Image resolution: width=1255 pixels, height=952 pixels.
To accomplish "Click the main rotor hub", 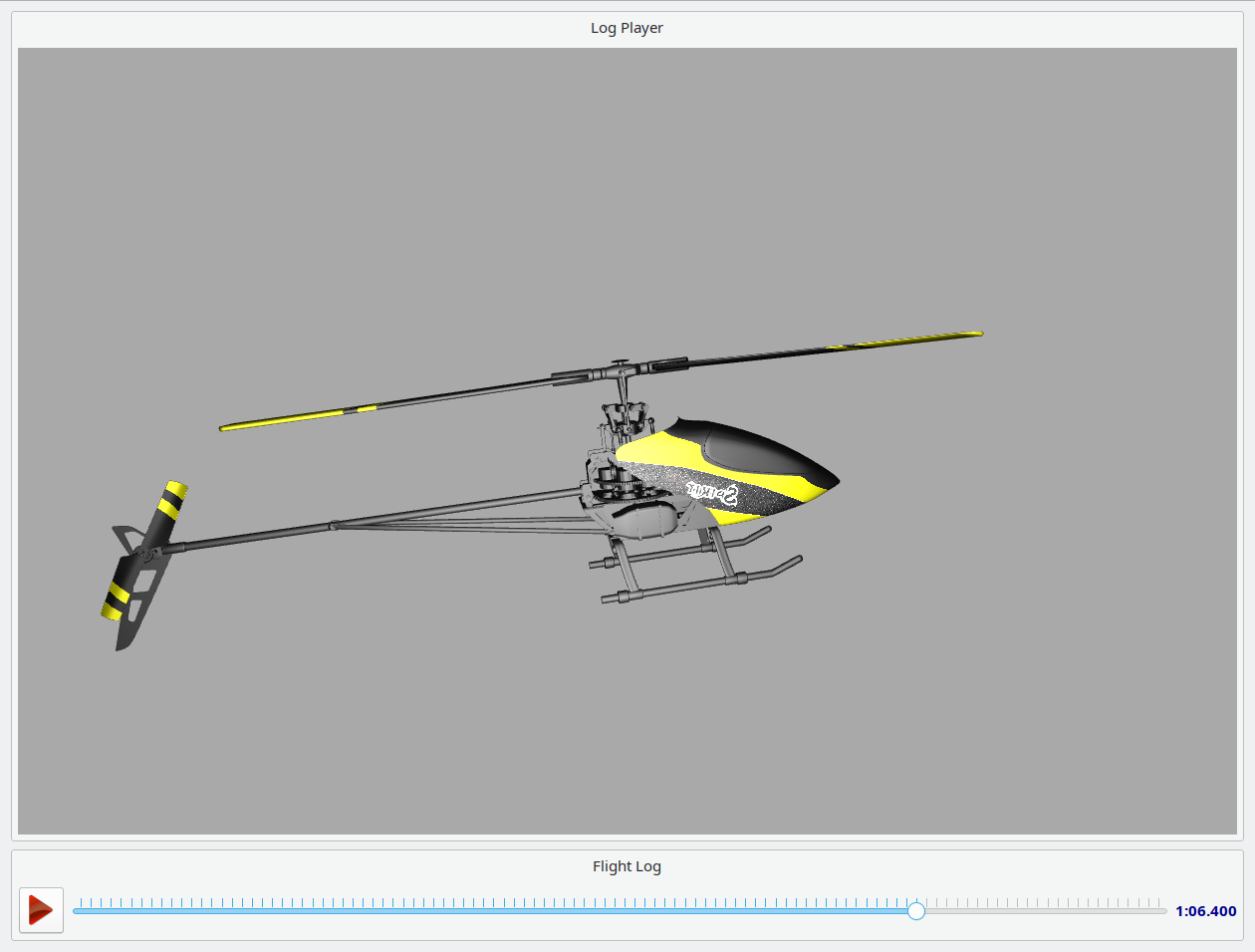I will 620,372.
